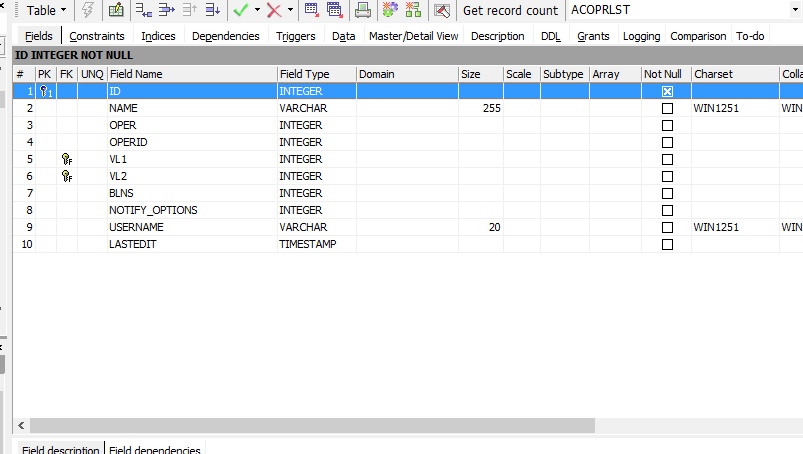Expand dropdown arrow next to red X

coord(290,11)
